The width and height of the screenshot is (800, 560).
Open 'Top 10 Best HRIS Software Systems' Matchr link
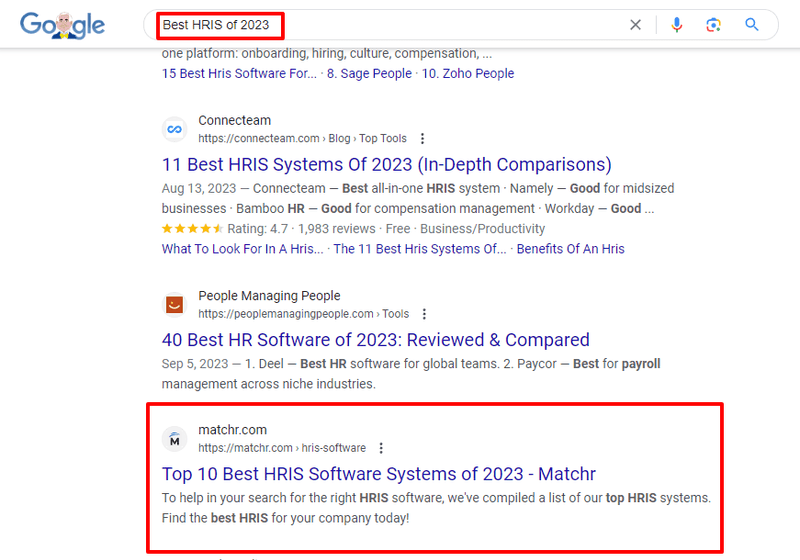pyautogui.click(x=379, y=474)
